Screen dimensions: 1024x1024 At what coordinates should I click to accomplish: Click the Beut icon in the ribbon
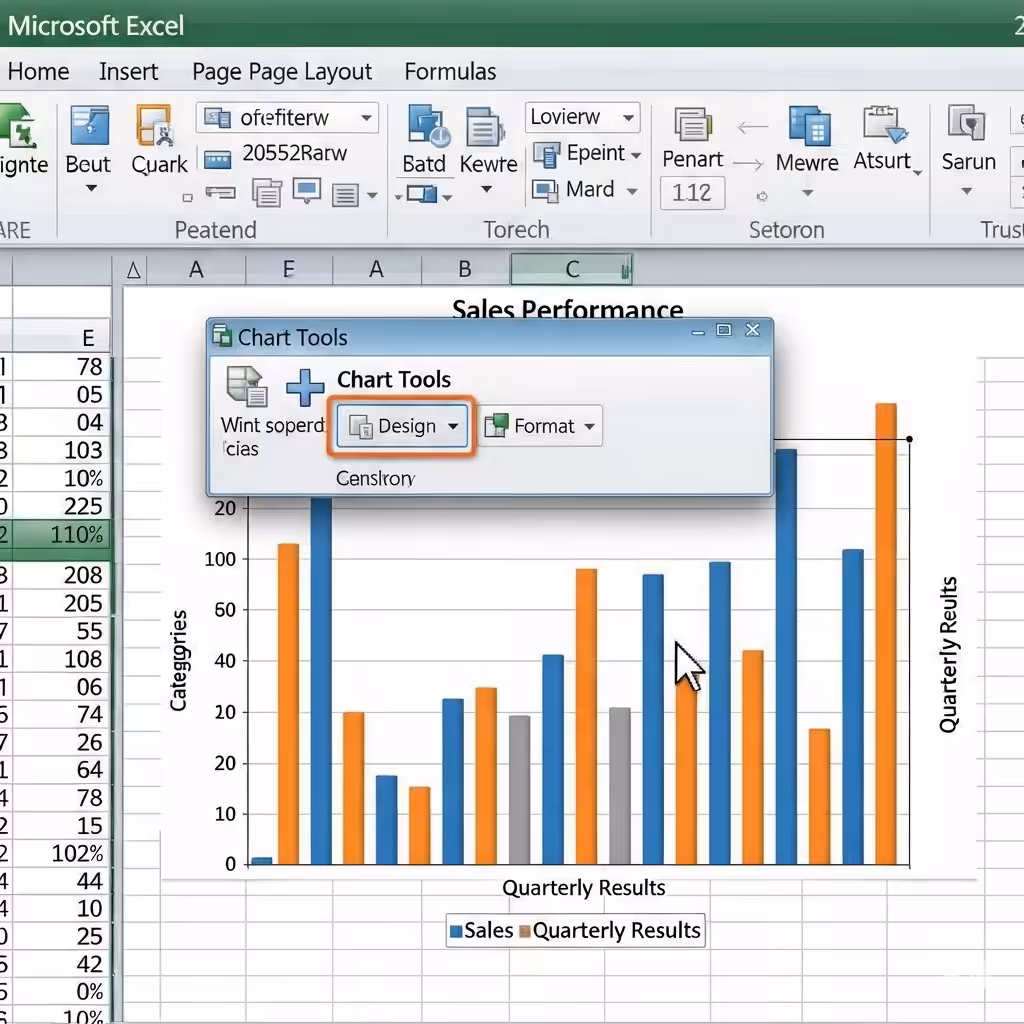tap(89, 125)
